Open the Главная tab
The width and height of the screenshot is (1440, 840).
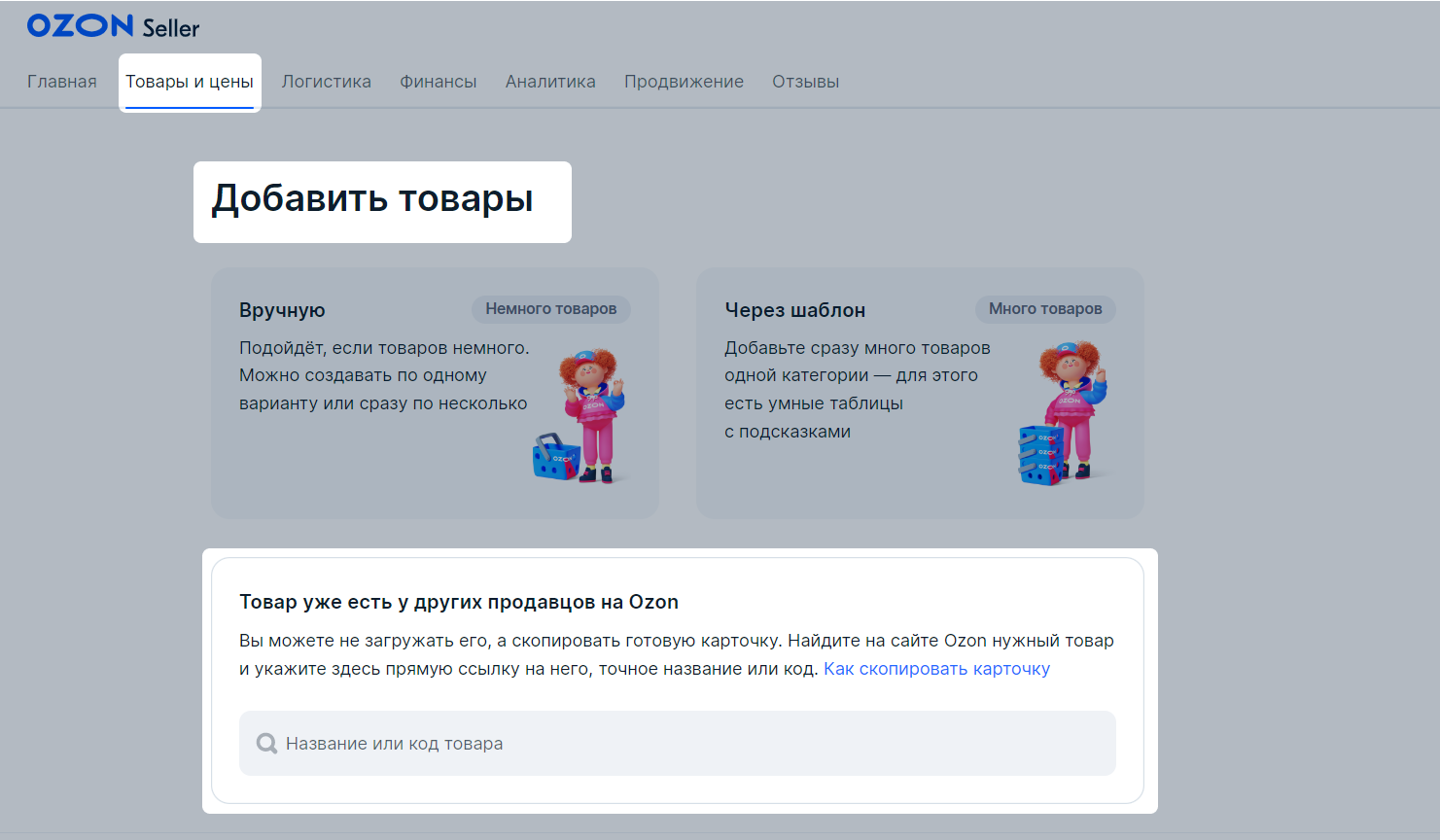pos(62,82)
